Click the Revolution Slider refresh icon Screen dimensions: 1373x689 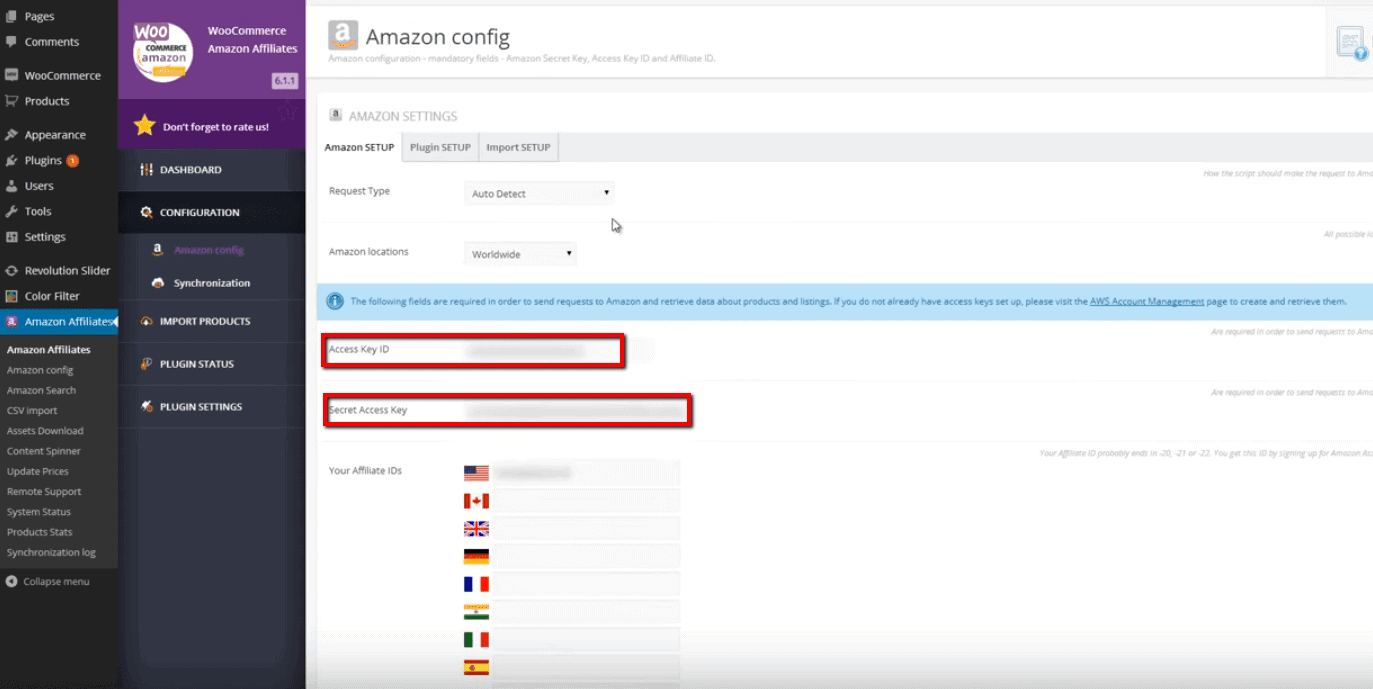tap(11, 270)
